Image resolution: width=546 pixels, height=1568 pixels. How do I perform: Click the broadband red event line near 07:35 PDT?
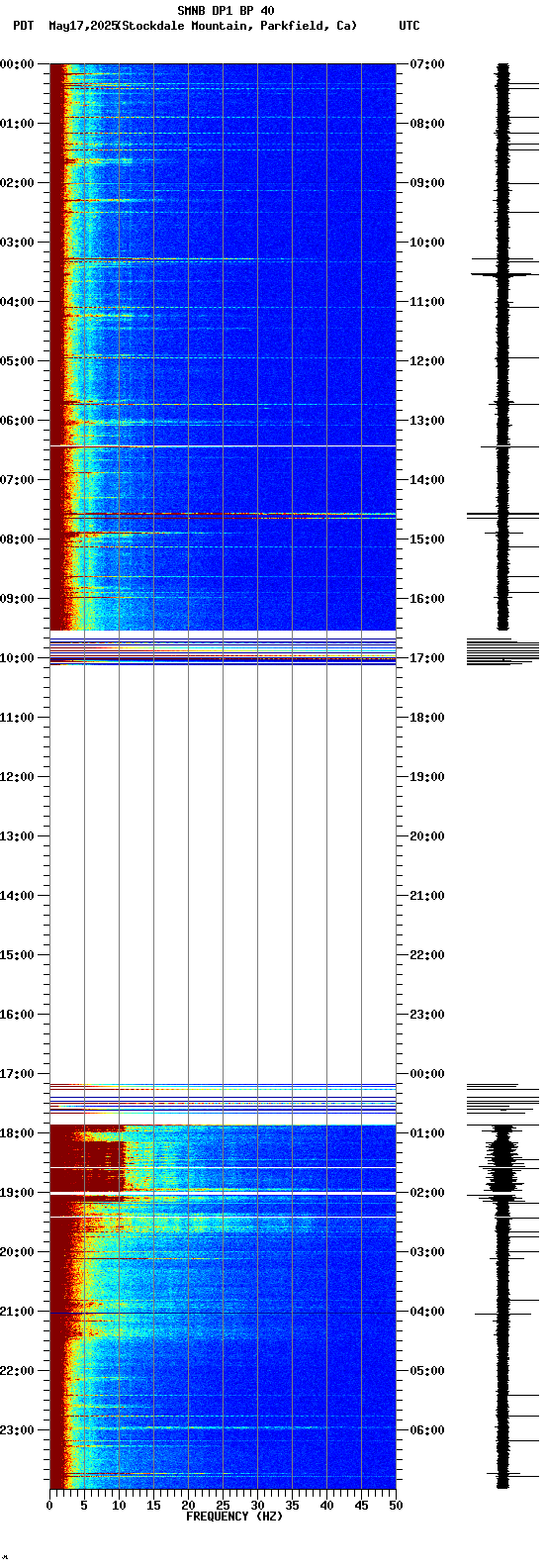[223, 514]
